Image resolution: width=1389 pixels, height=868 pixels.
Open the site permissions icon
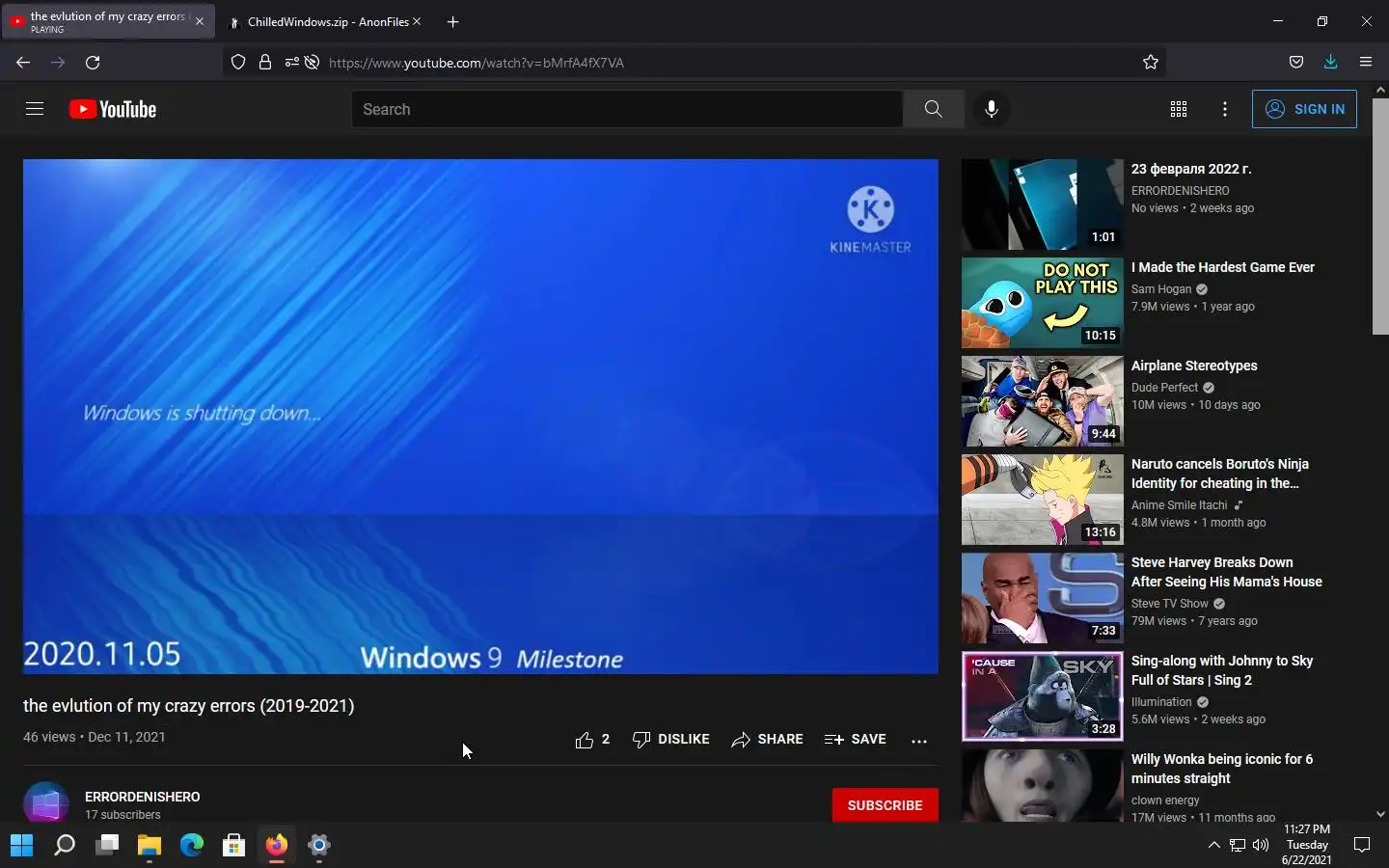(291, 62)
